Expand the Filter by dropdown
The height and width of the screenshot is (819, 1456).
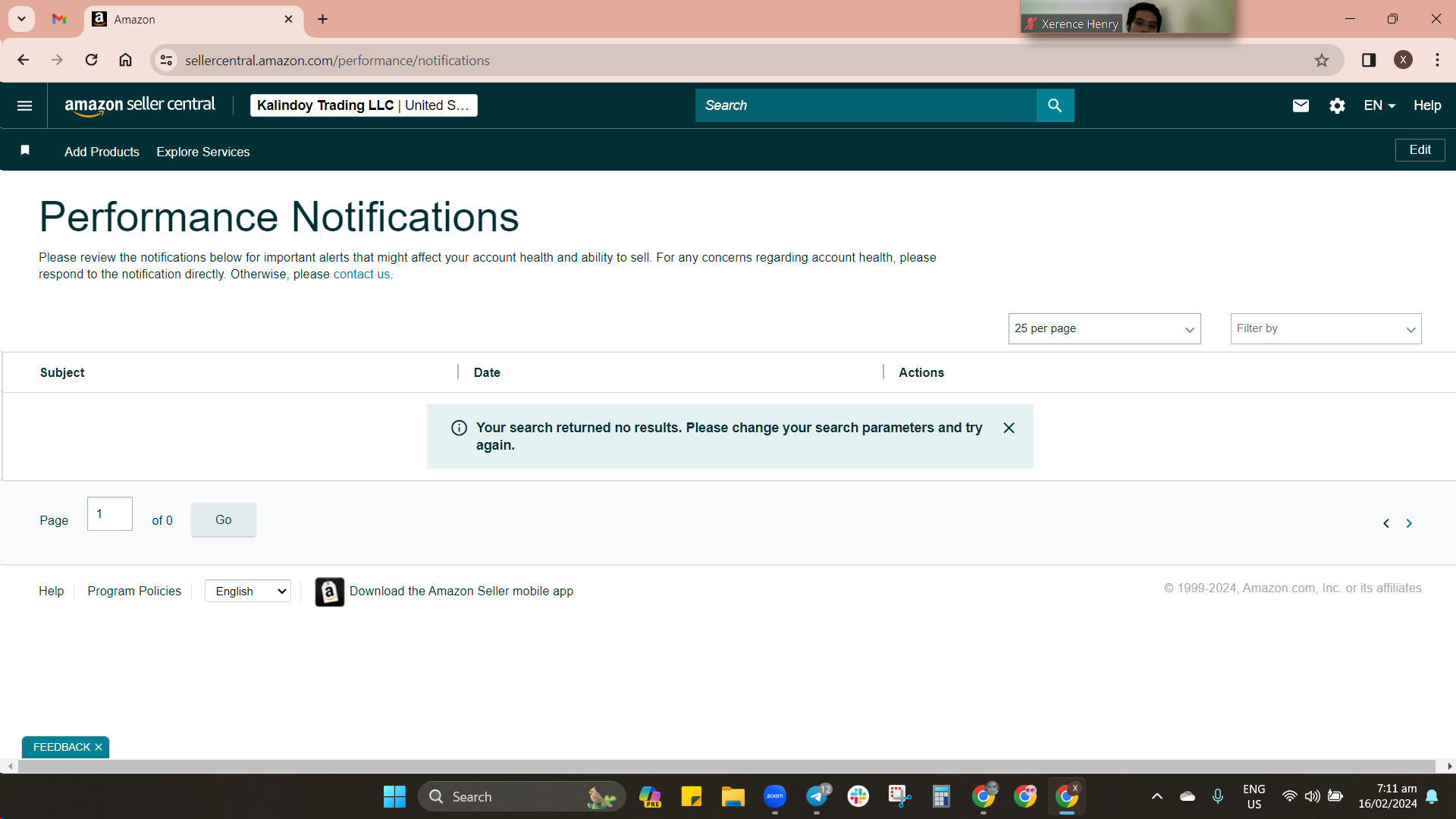click(x=1326, y=328)
